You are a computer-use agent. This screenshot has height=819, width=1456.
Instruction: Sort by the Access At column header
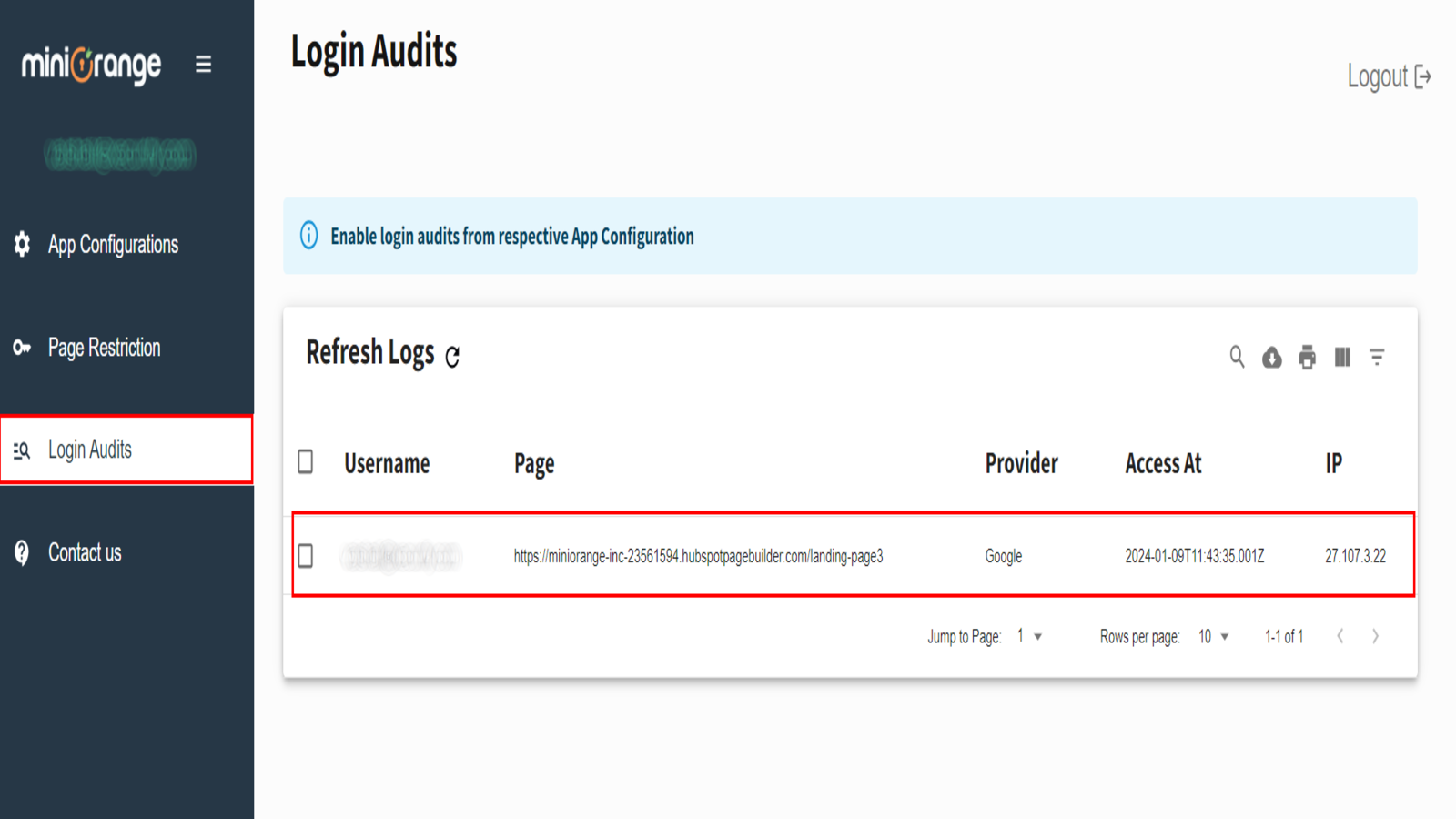pyautogui.click(x=1163, y=463)
